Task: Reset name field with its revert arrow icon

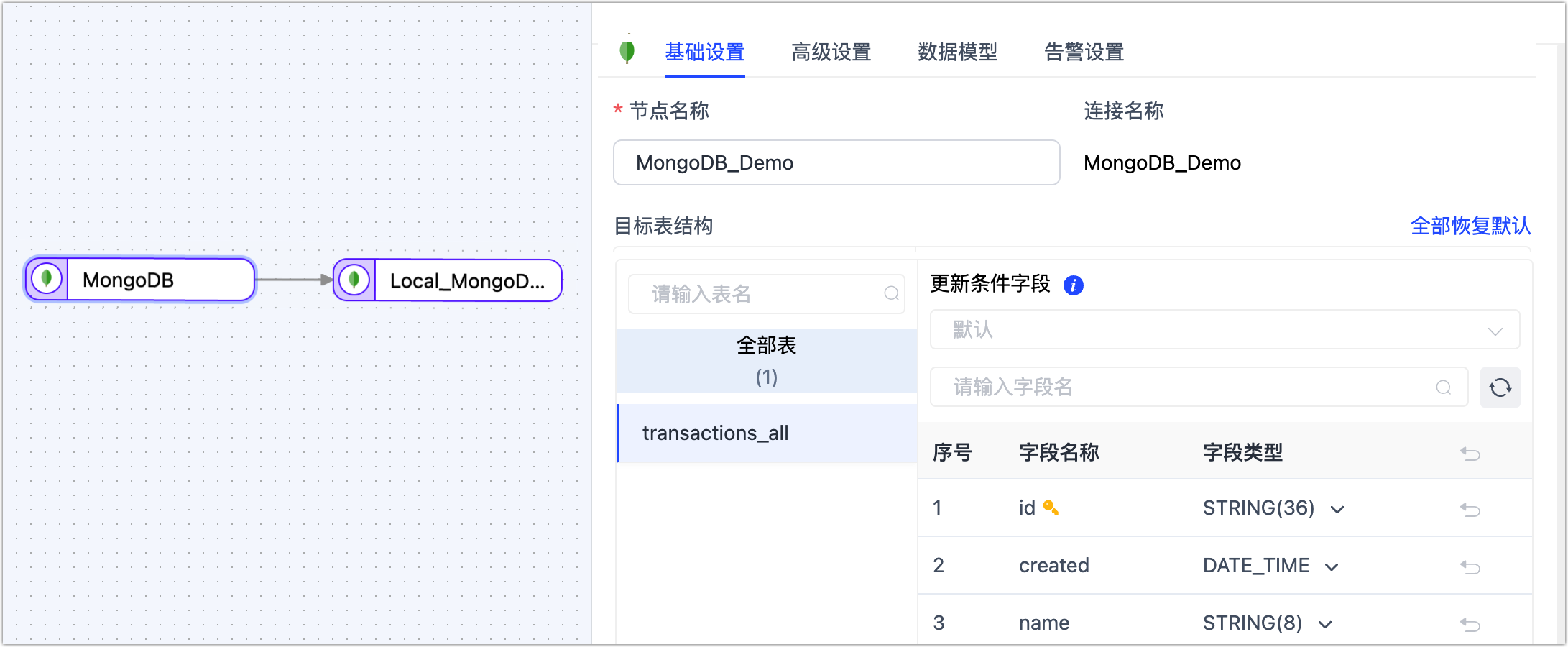Action: 1471,623
